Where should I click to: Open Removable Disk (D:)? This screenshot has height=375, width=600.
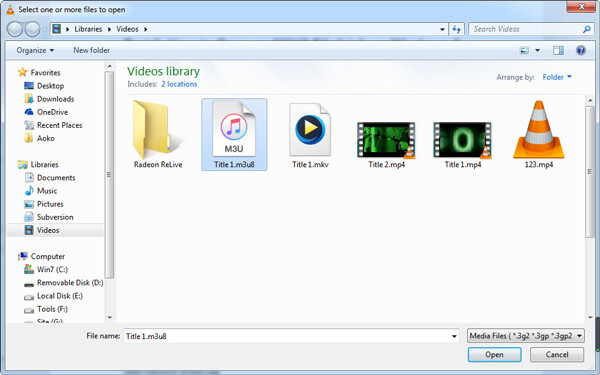[x=70, y=283]
